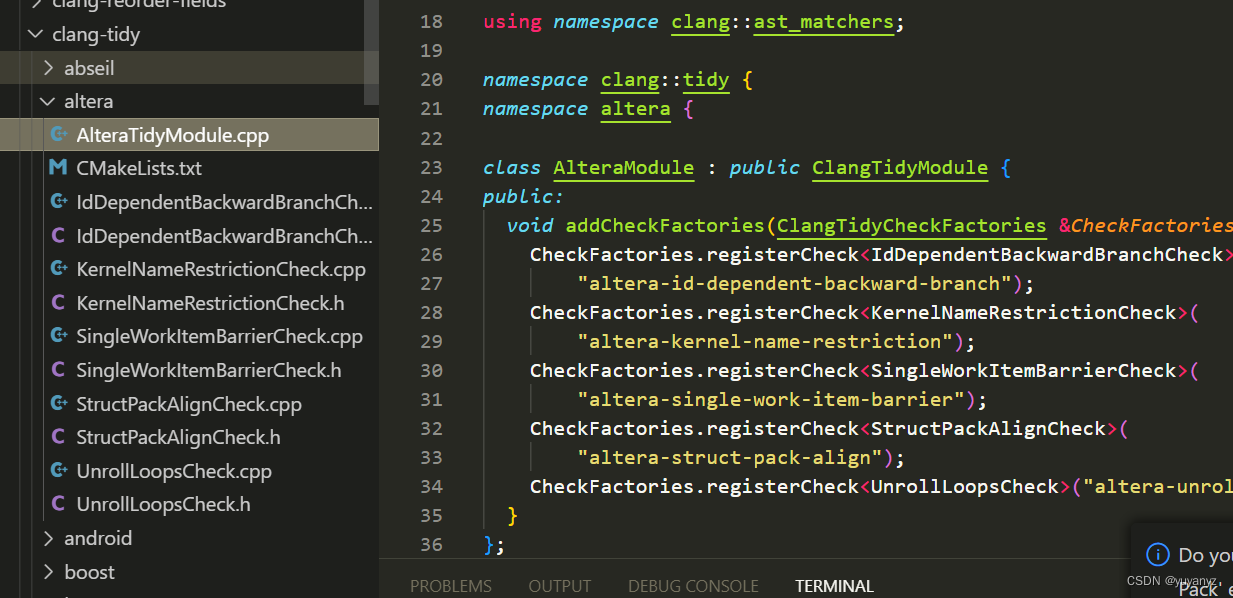The height and width of the screenshot is (598, 1233).
Task: Click the C header icon of IdDependentBackwardBranchCheck
Action: tap(59, 235)
